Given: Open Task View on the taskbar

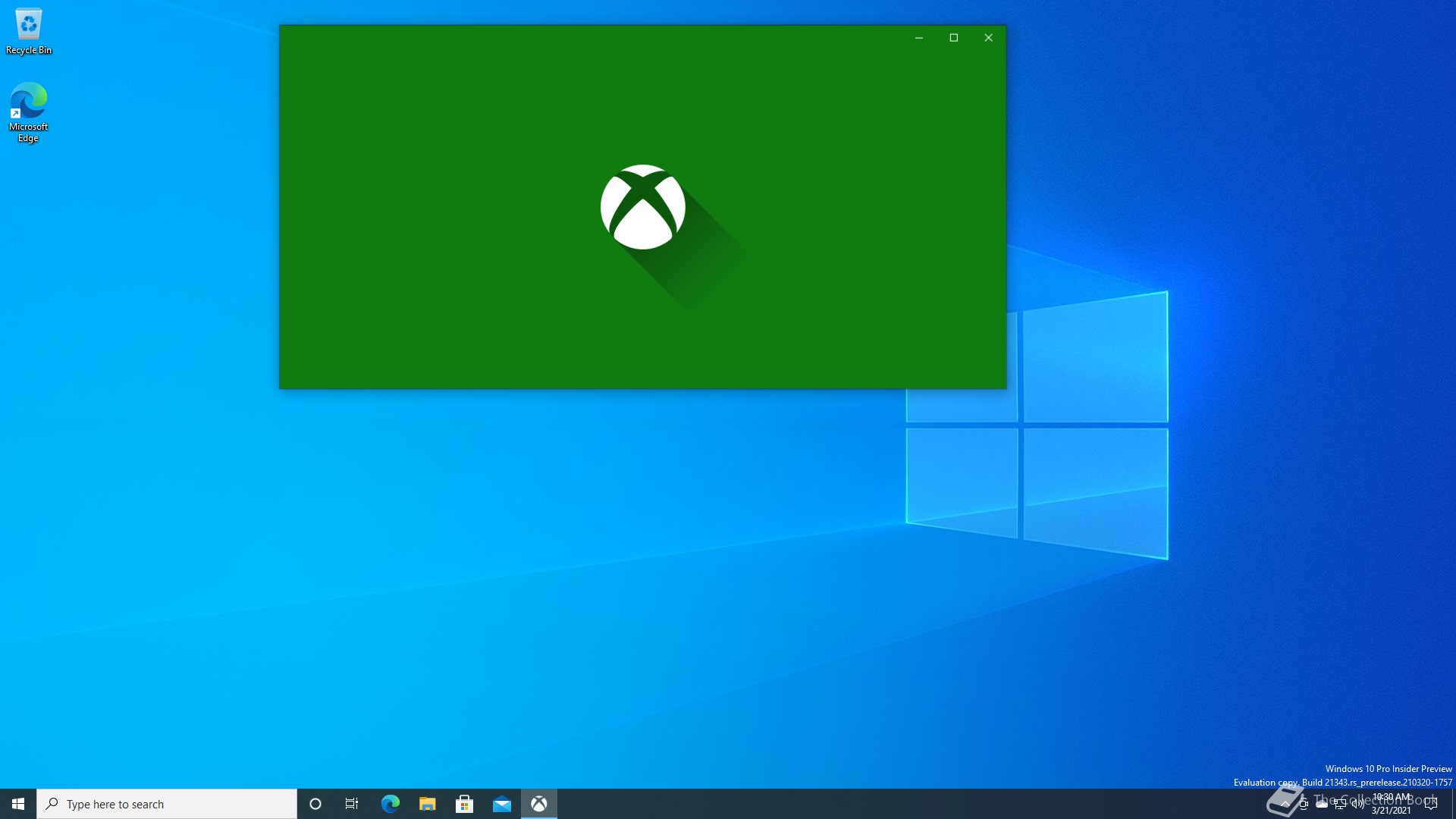Looking at the screenshot, I should click(352, 804).
